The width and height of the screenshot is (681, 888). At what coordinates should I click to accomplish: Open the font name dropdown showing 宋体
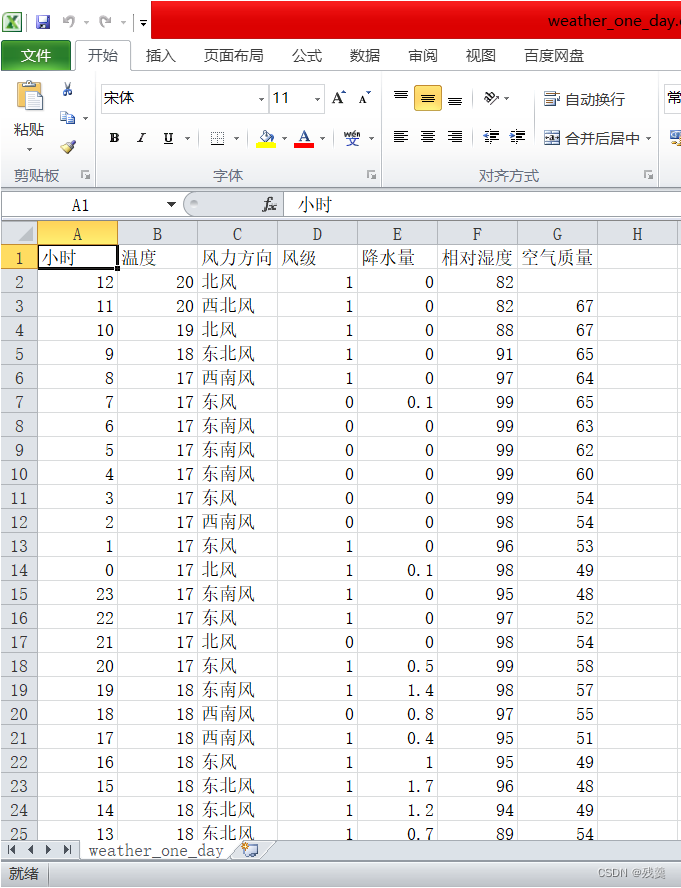261,99
